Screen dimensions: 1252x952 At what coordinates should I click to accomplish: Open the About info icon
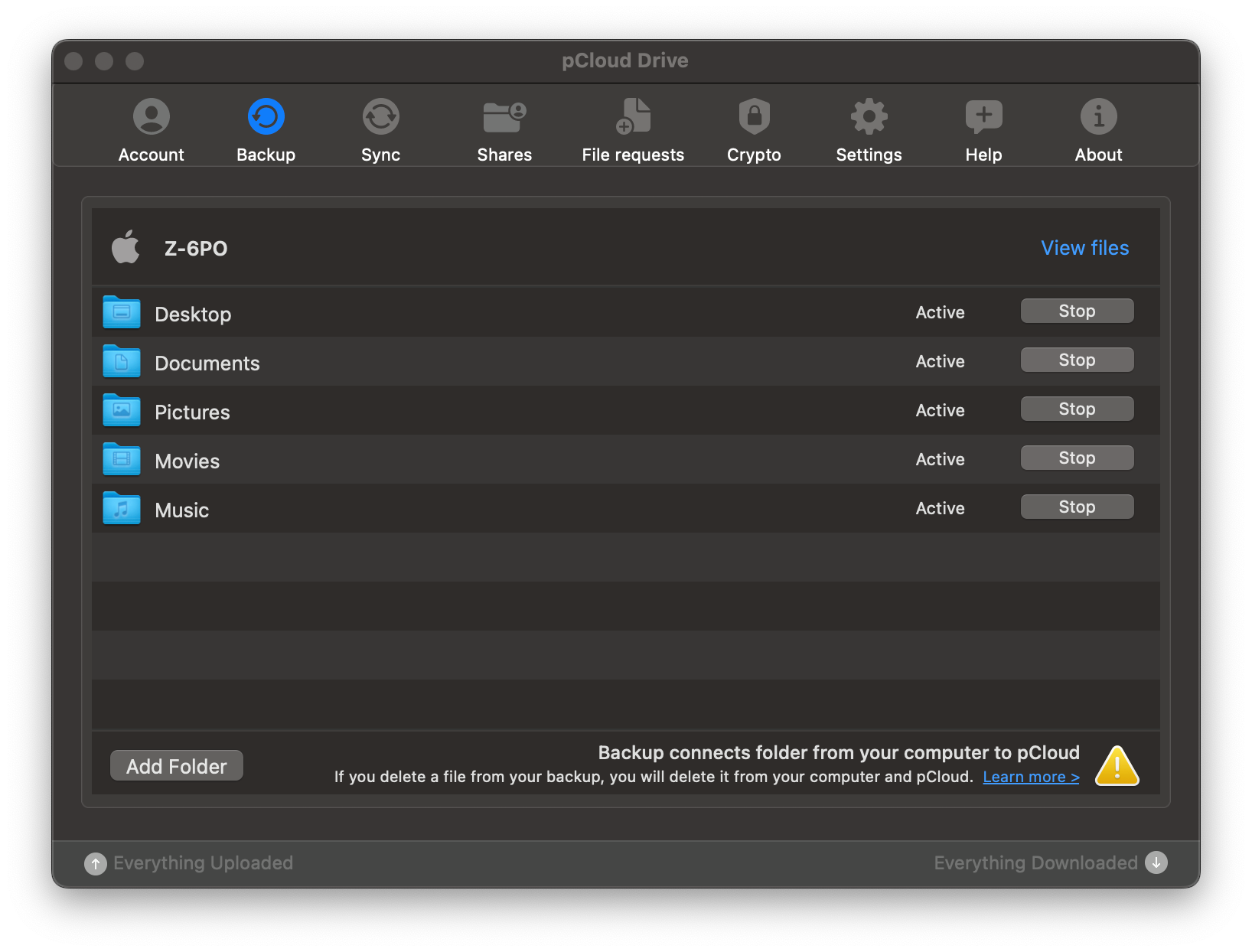(x=1098, y=117)
